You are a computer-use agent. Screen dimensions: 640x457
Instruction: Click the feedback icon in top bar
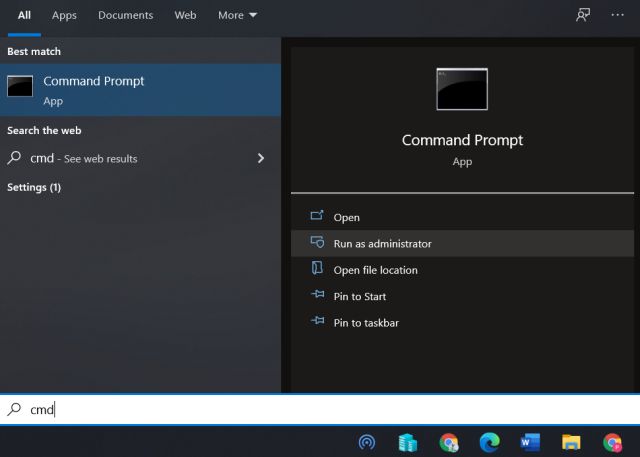pos(582,15)
